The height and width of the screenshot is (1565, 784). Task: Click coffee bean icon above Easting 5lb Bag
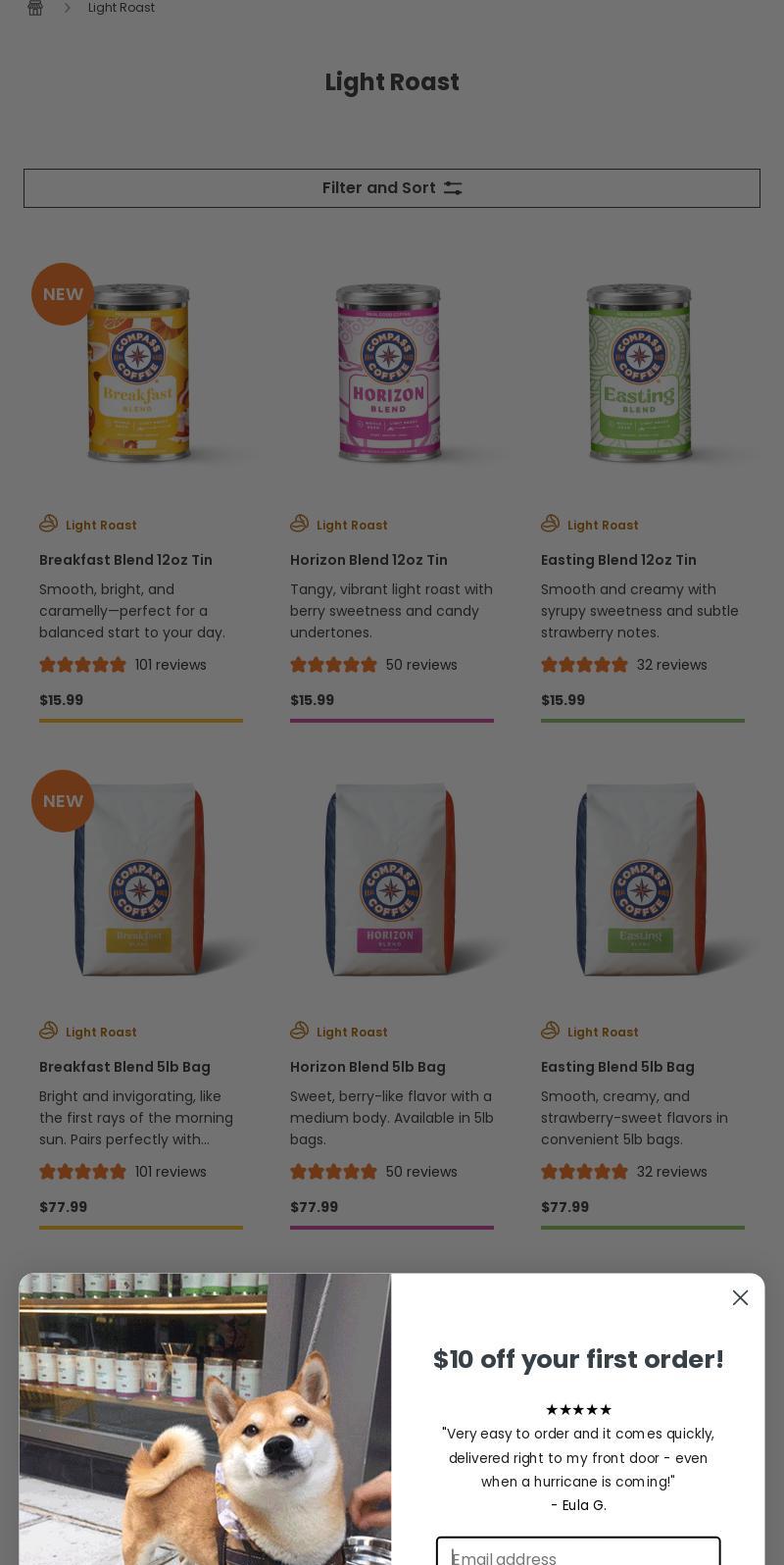pos(551,1031)
